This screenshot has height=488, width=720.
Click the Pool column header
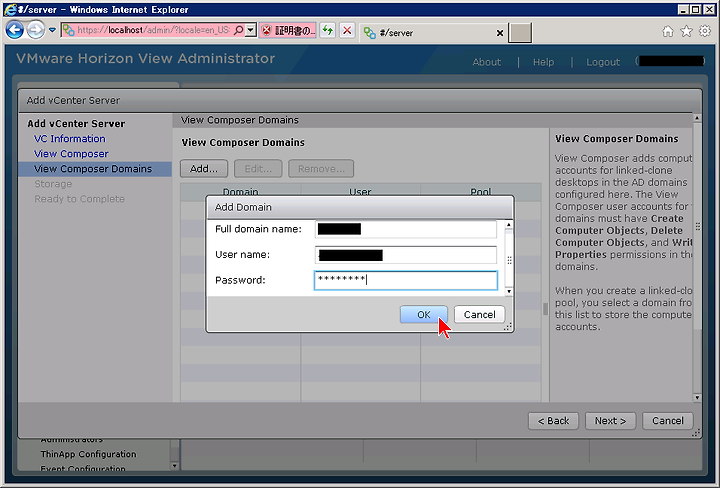coord(481,191)
